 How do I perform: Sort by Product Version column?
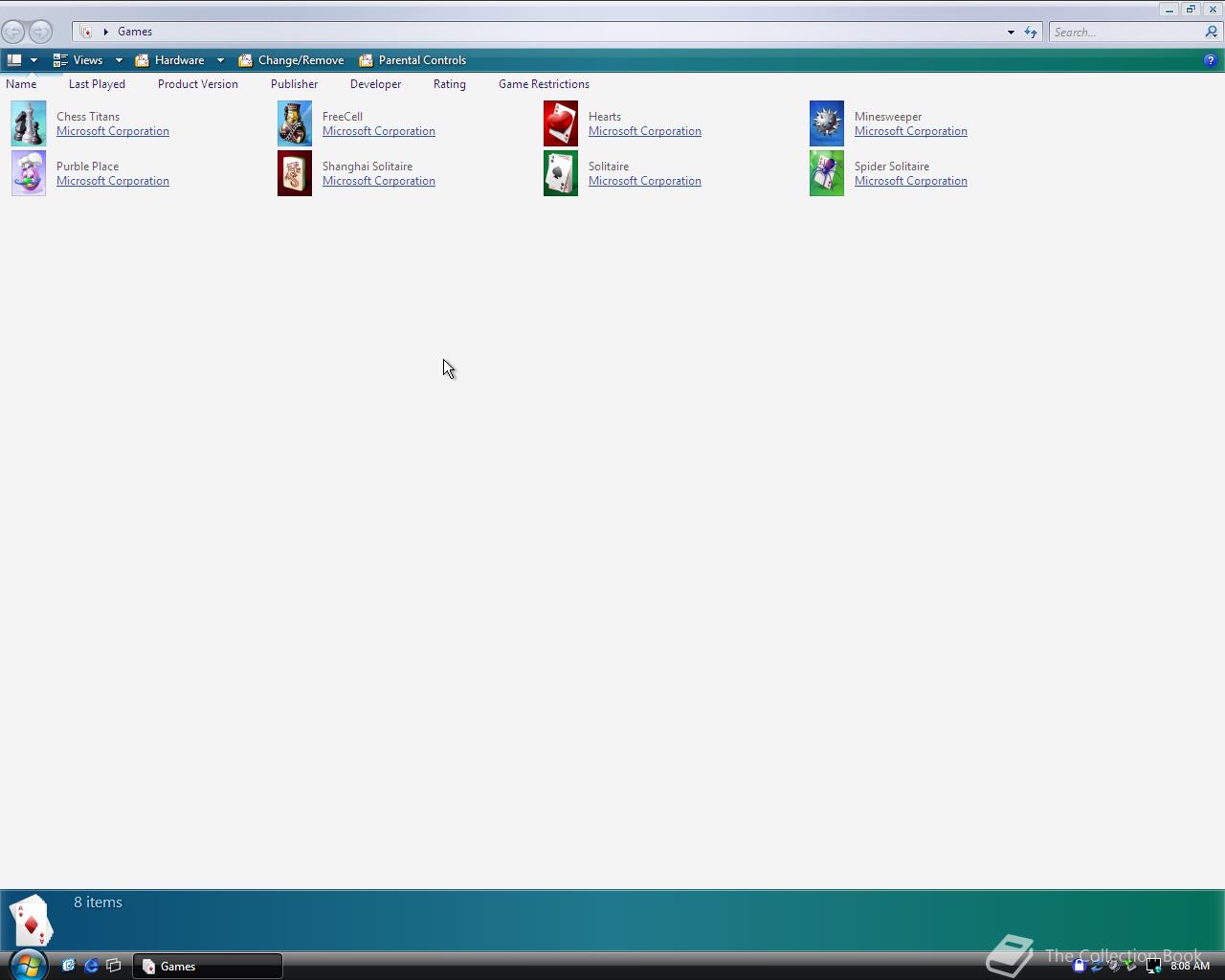coord(198,84)
